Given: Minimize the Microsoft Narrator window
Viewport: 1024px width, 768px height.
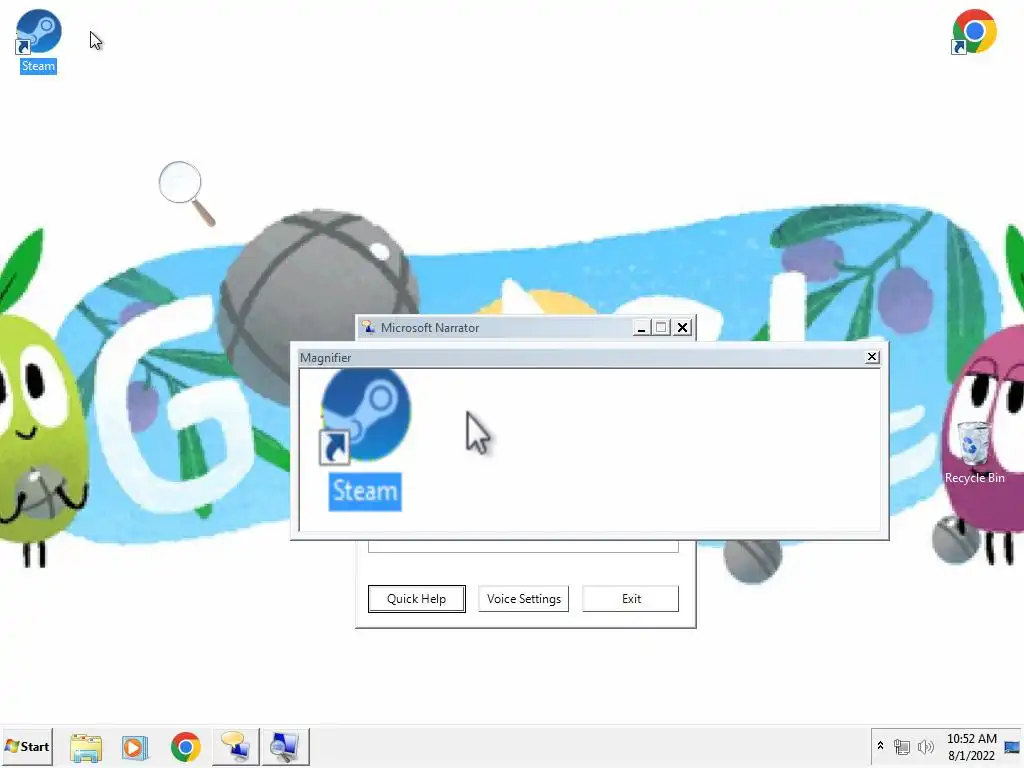Looking at the screenshot, I should coord(641,328).
